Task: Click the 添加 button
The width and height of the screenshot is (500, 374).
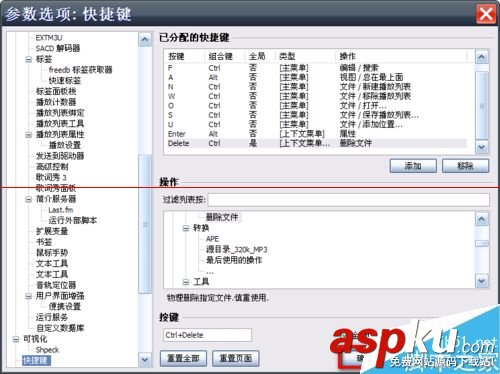Action: (x=413, y=166)
